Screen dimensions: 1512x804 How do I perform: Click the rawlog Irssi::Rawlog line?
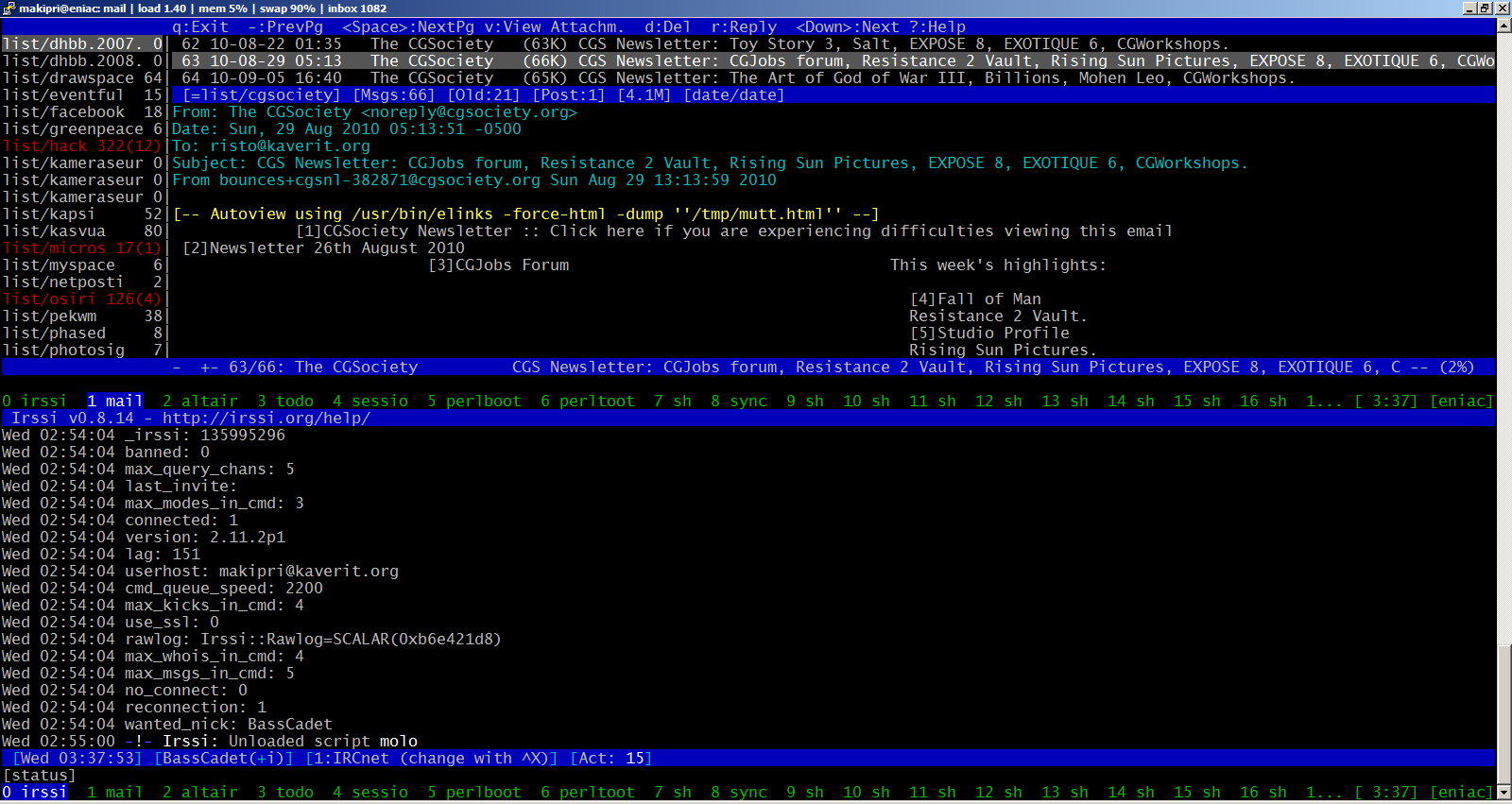pyautogui.click(x=252, y=639)
